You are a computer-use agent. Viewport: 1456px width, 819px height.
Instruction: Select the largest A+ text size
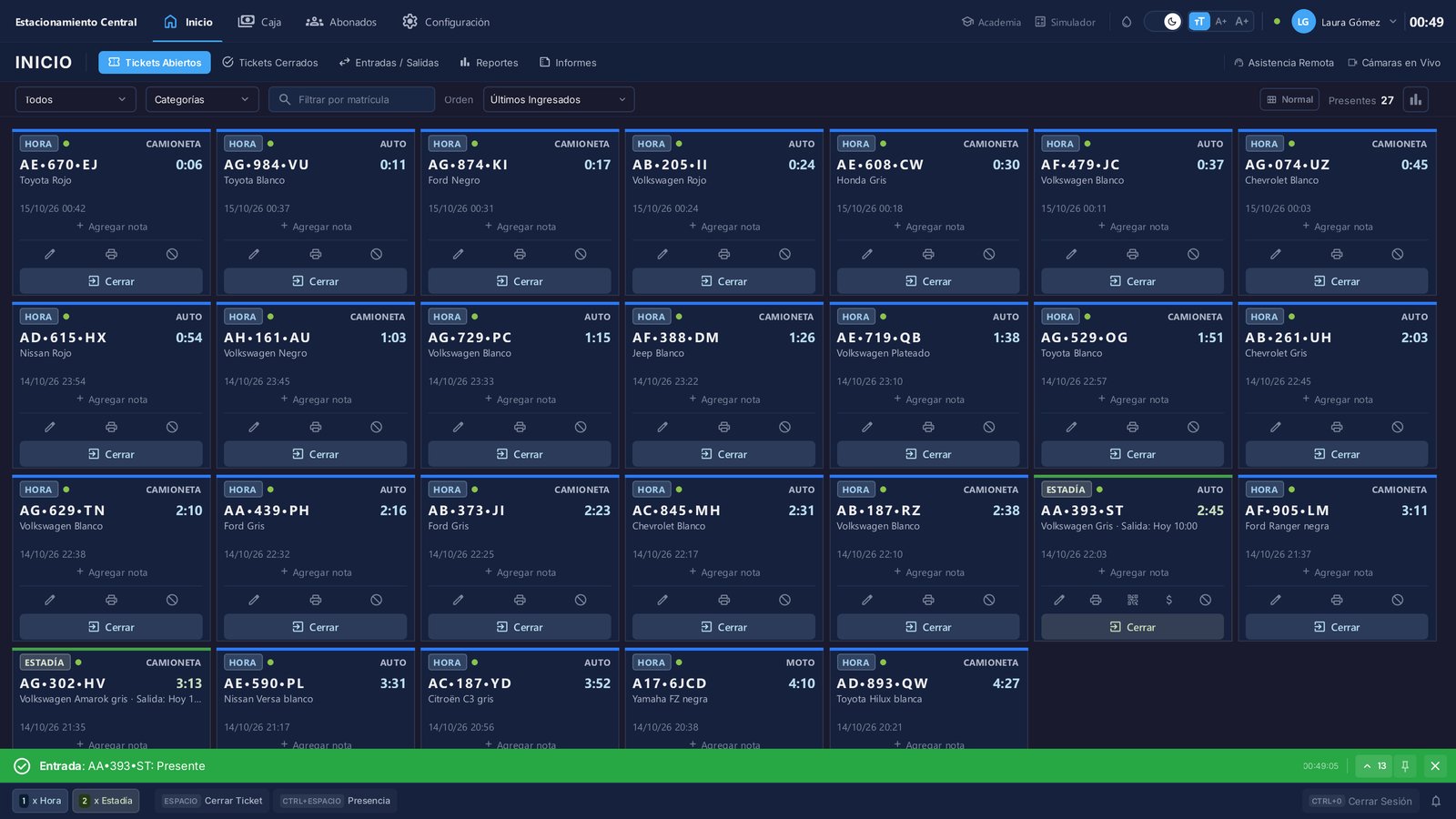click(1242, 22)
